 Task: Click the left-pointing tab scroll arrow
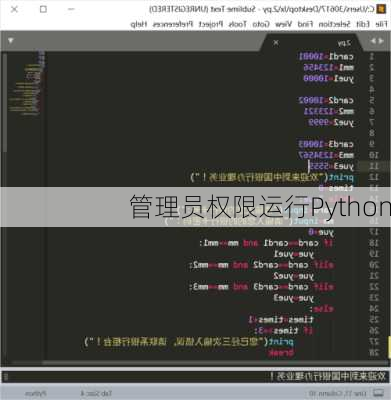pos(373,41)
